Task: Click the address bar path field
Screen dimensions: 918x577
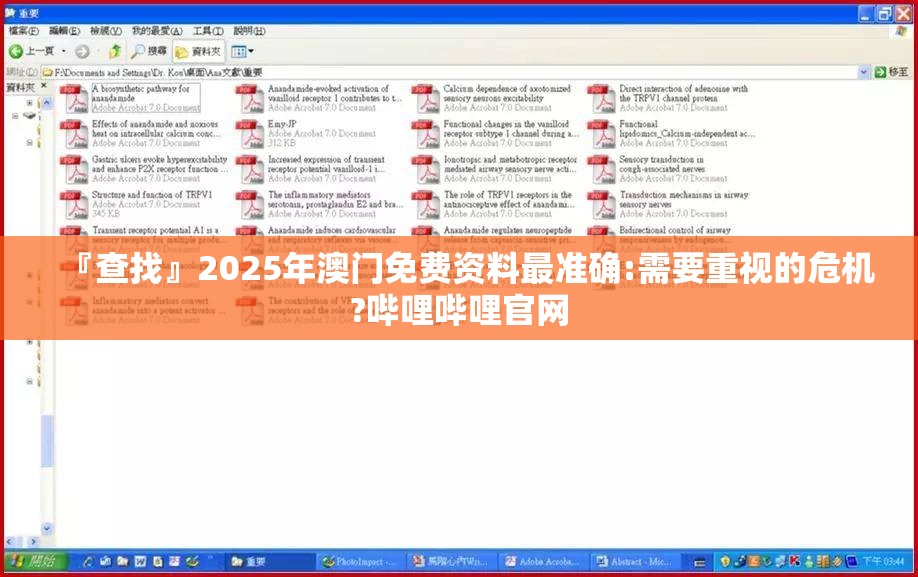Action: coord(451,72)
